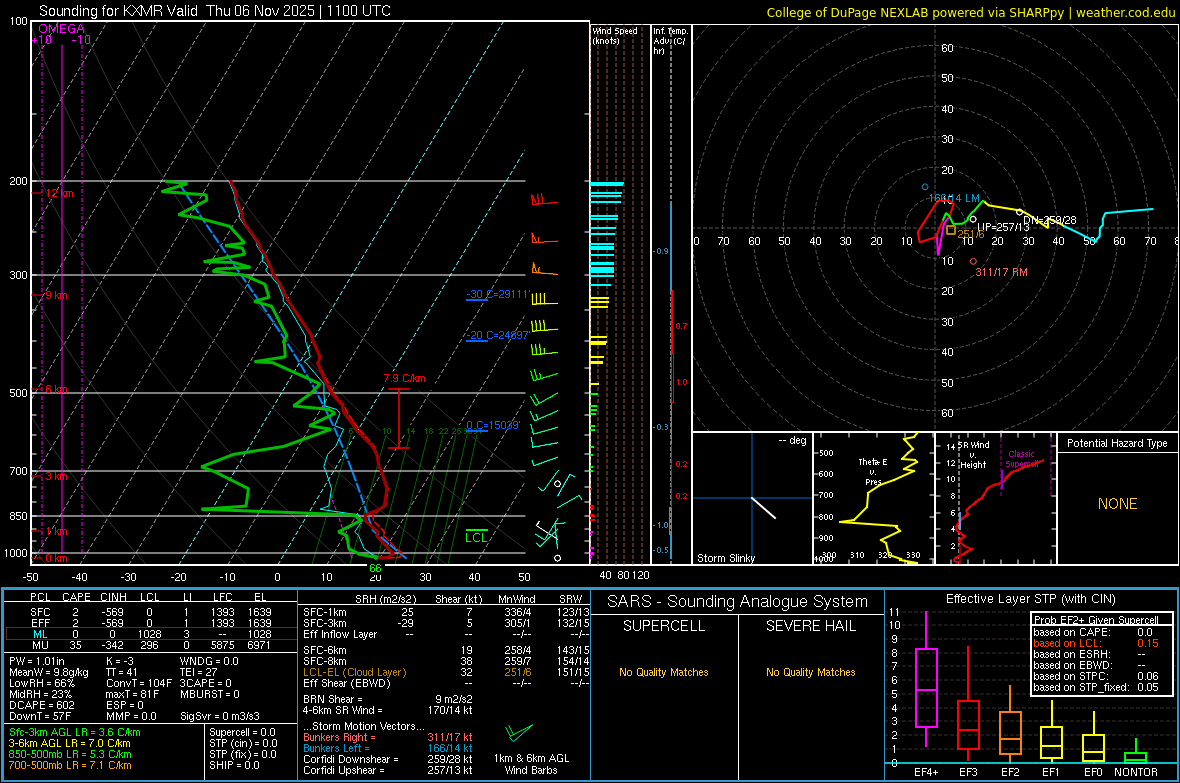This screenshot has width=1180, height=783.
Task: Click the SUPERCELL column heading
Action: click(x=664, y=626)
